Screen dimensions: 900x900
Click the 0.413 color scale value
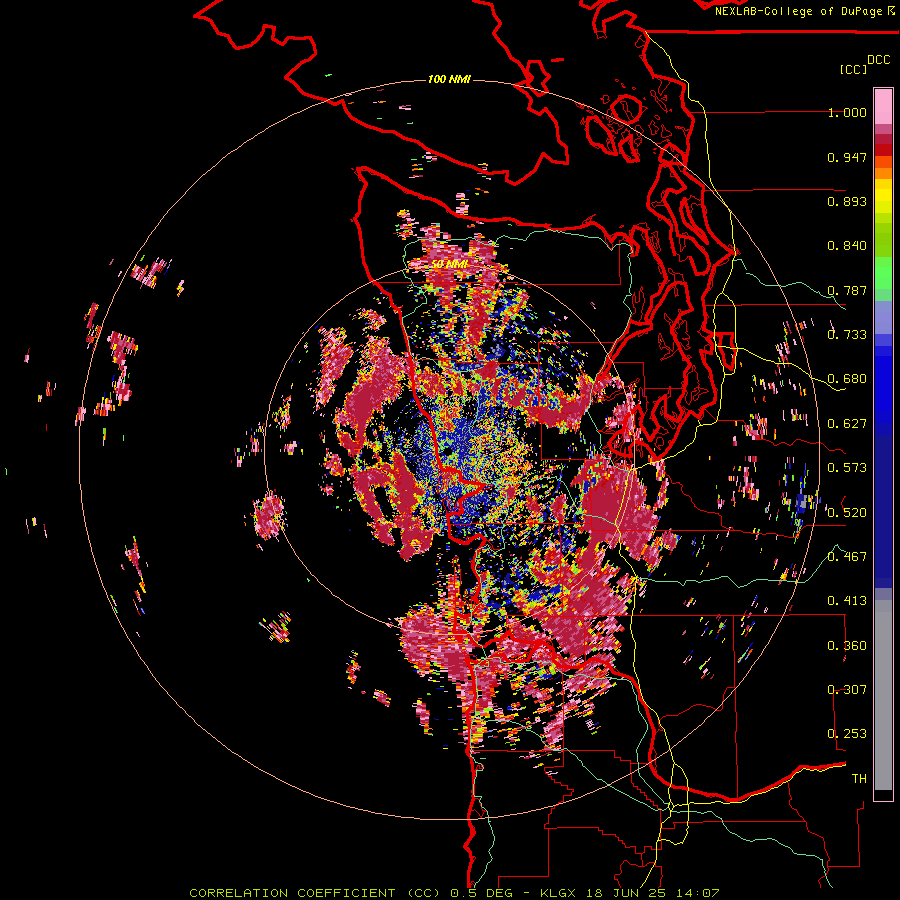[x=847, y=601]
